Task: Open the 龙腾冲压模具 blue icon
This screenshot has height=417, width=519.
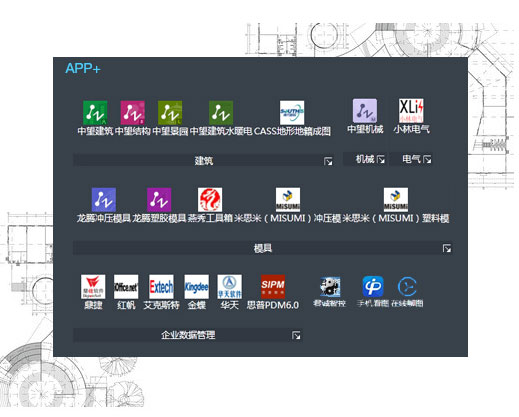Action: (104, 200)
